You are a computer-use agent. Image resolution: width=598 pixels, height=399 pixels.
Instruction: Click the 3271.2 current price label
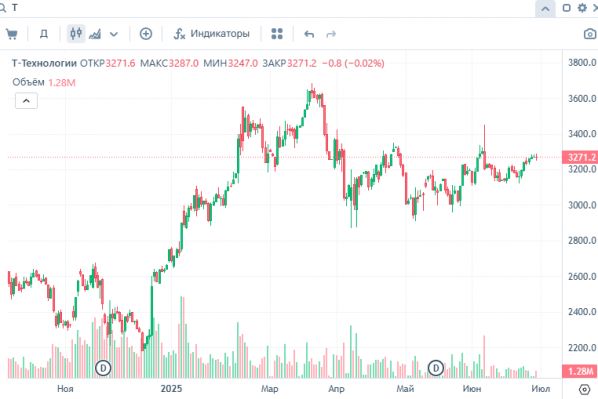(x=580, y=157)
